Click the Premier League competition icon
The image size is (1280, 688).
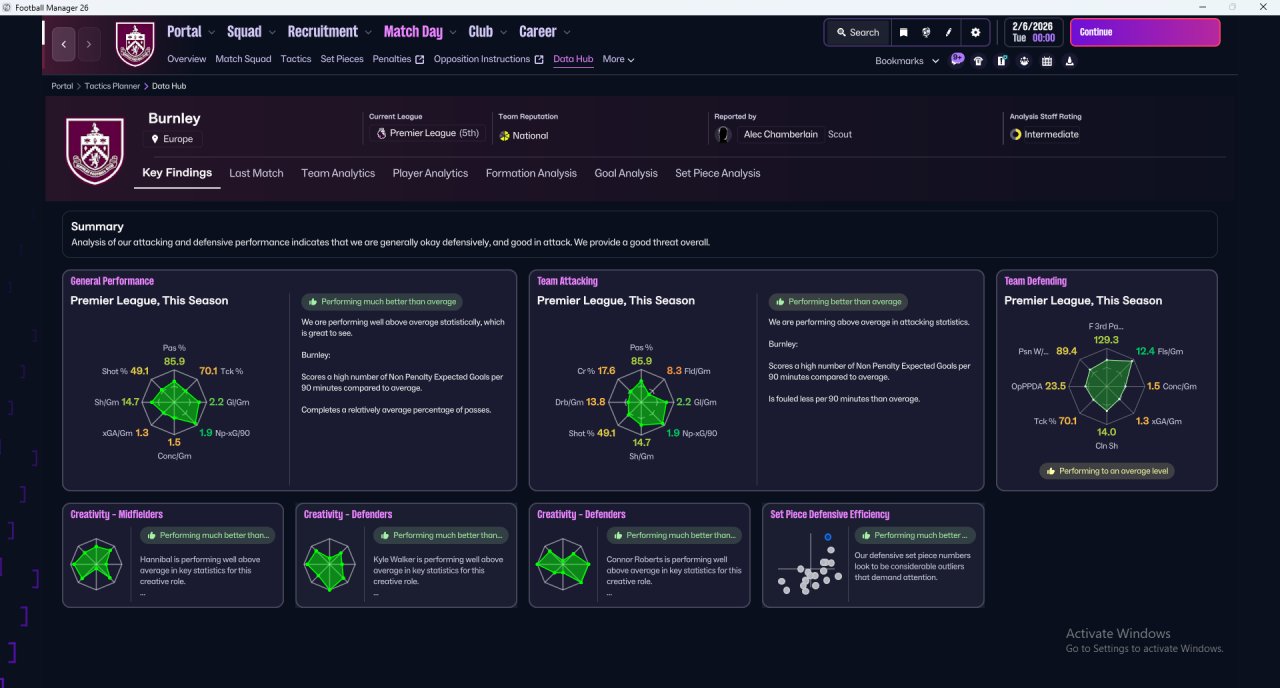click(x=381, y=133)
